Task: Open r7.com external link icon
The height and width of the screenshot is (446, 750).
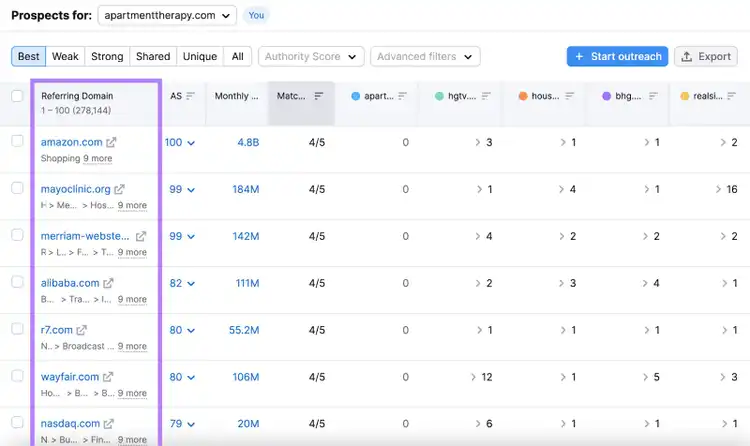Action: (82, 330)
